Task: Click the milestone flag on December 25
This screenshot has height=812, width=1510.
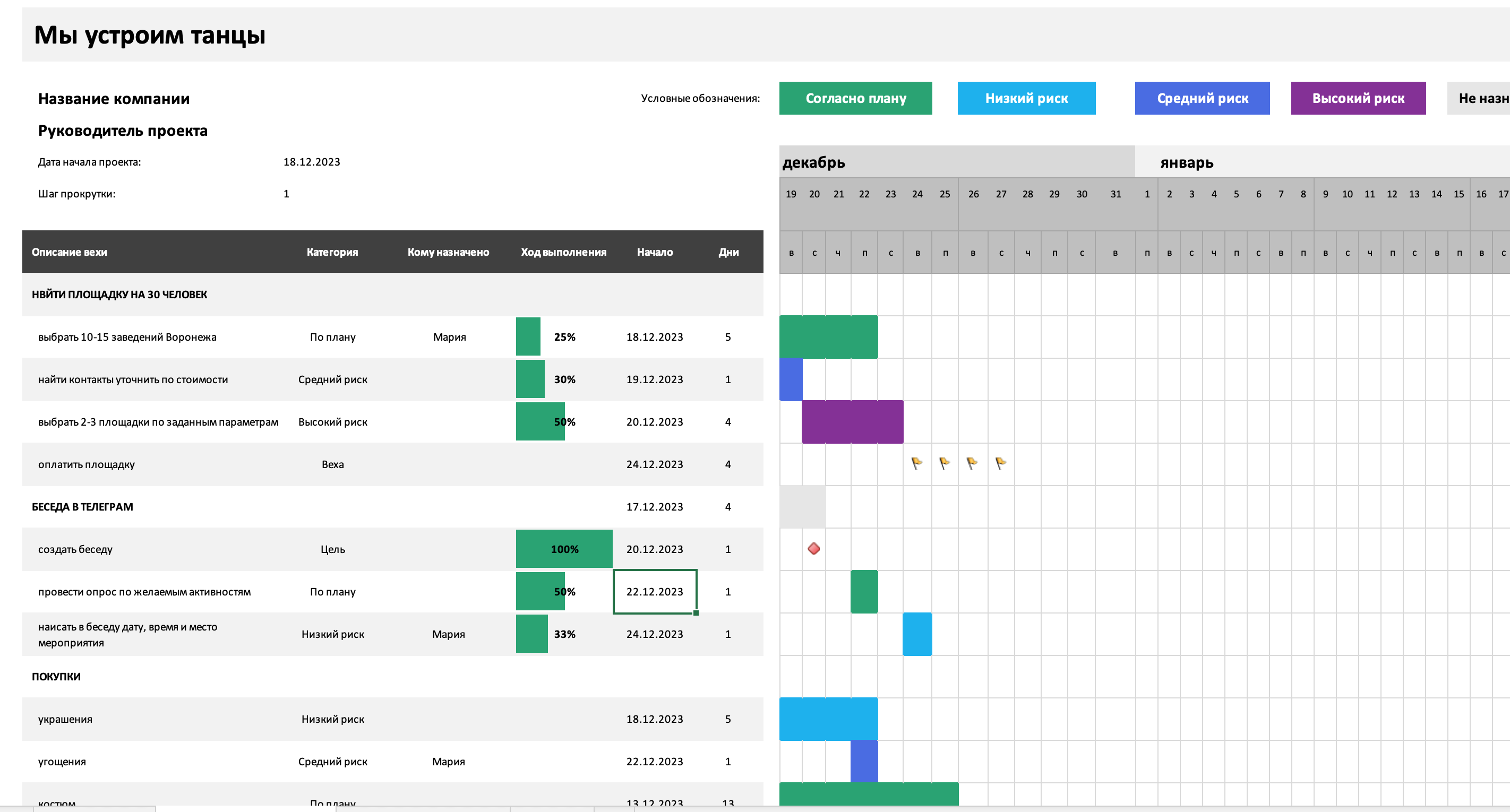Action: [945, 464]
